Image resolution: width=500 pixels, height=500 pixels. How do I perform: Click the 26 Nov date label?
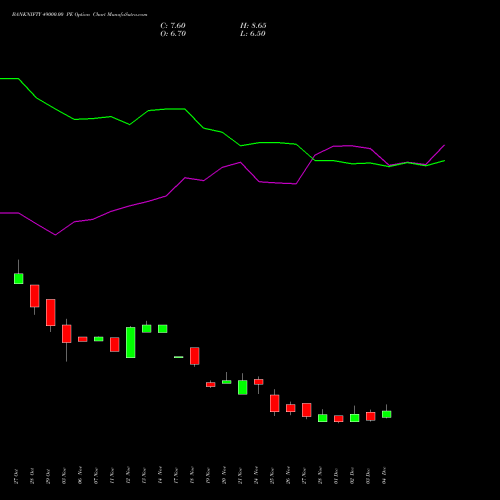click(x=288, y=475)
